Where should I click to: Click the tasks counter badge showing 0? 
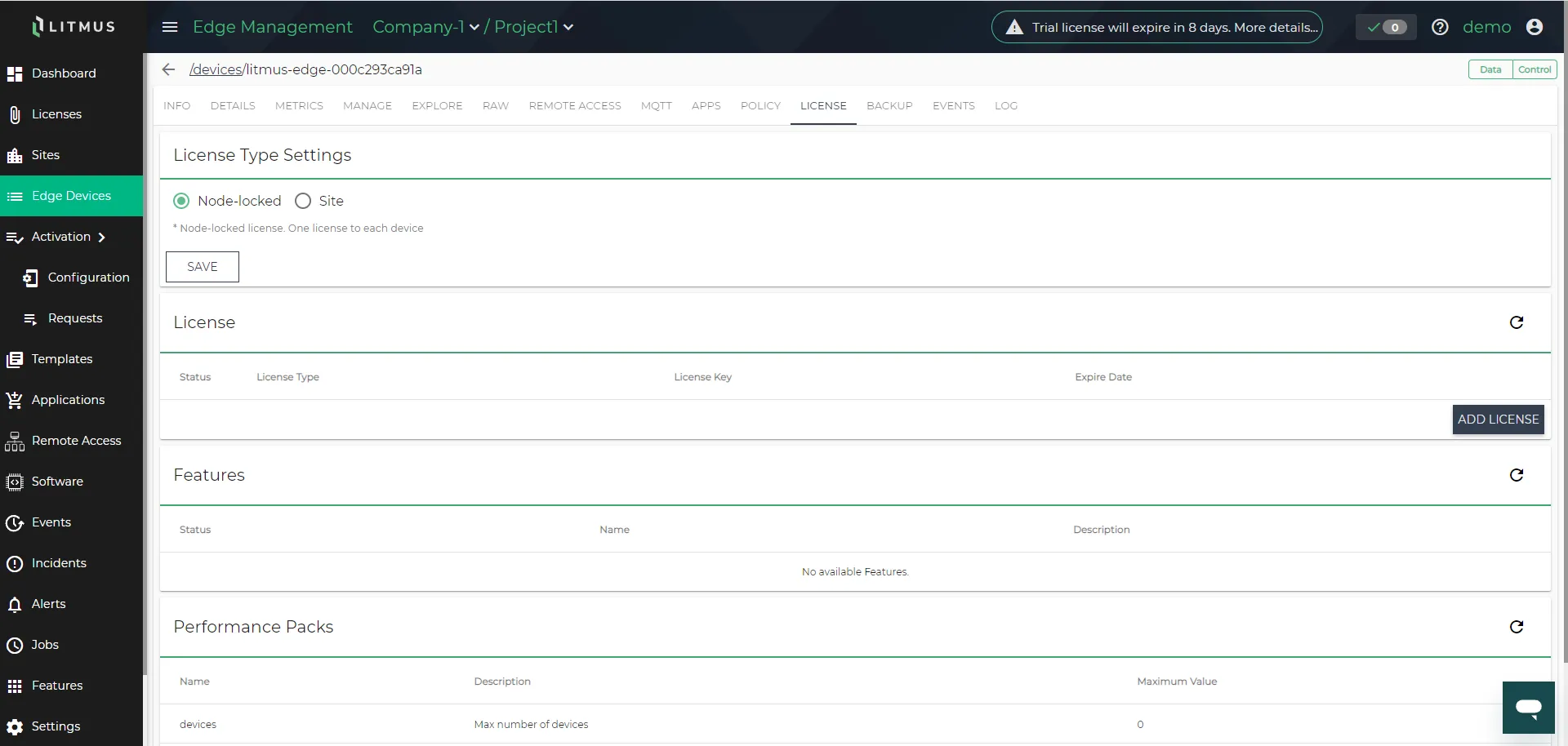tap(1387, 27)
